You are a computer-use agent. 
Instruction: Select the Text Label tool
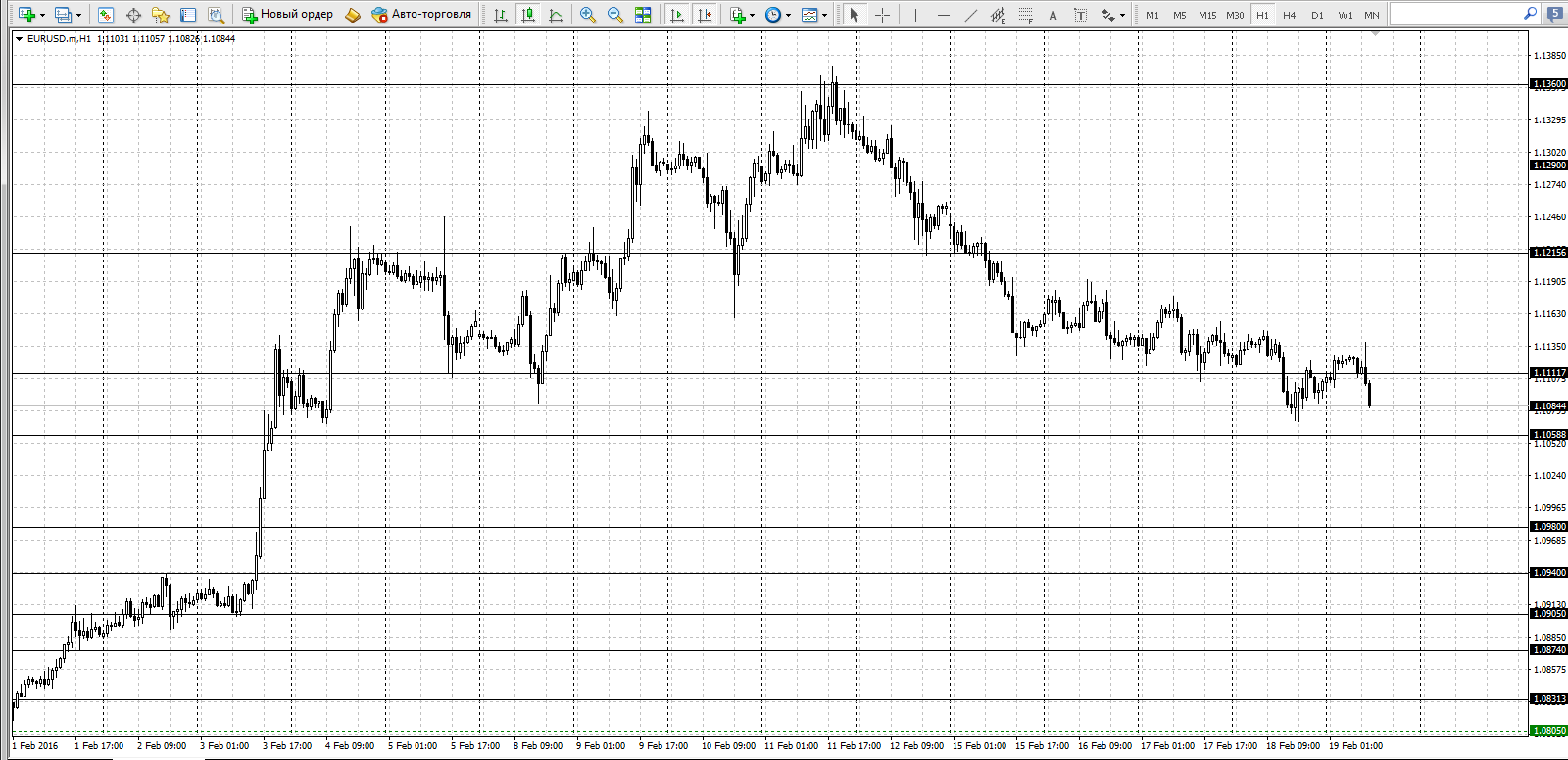click(x=1080, y=15)
